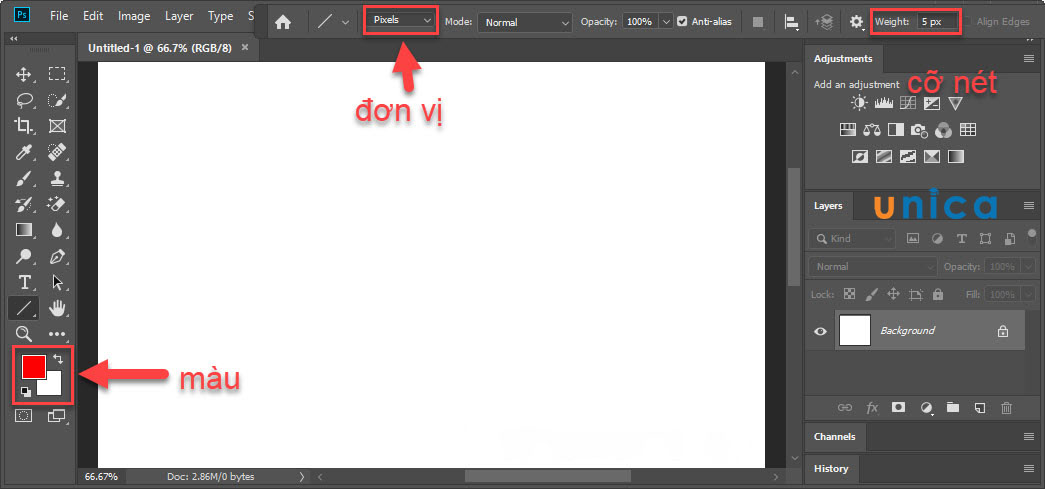Open the Image menu
1045x489 pixels.
coord(135,16)
